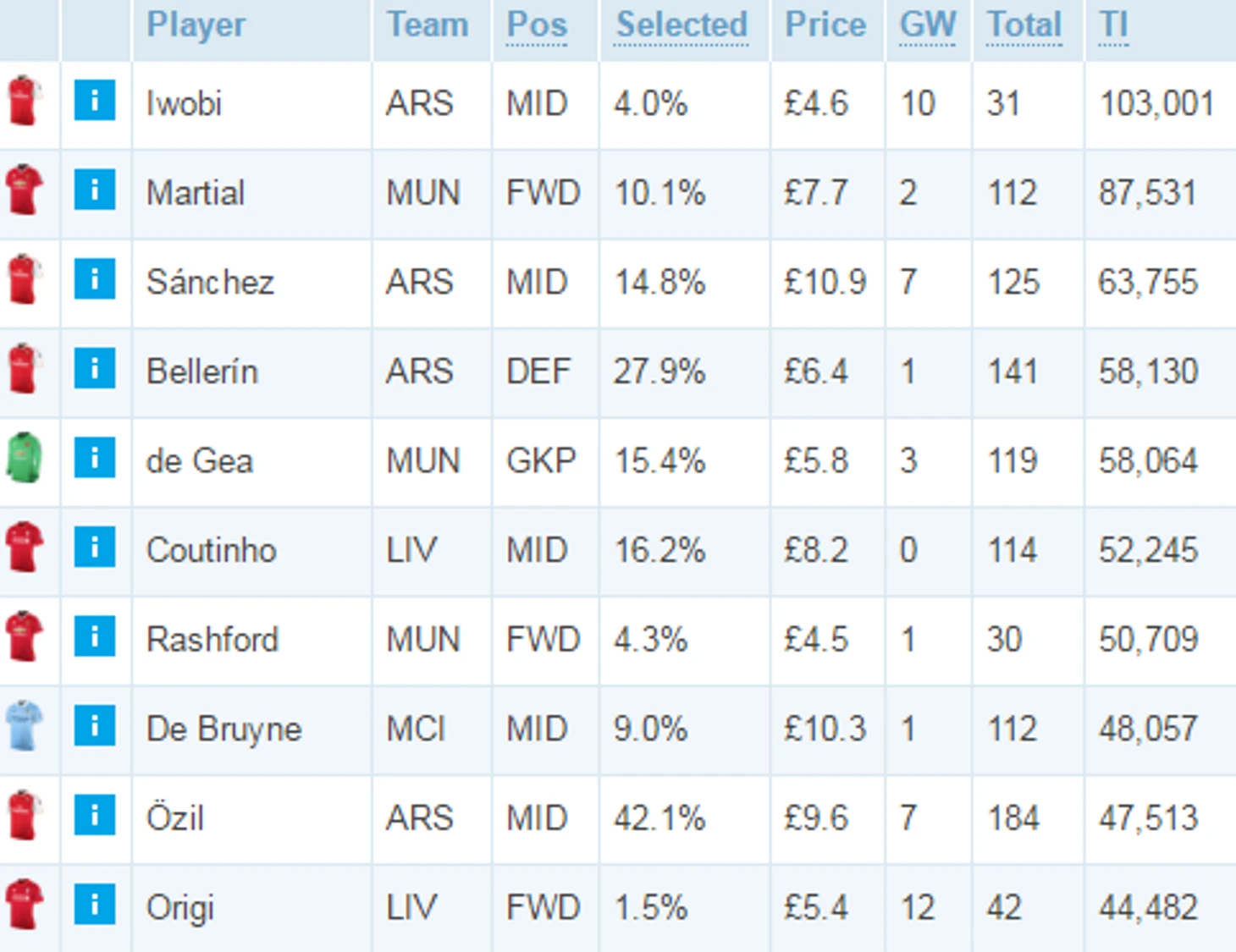Viewport: 1236px width, 952px height.
Task: Open Coutinho's info icon
Action: point(95,547)
